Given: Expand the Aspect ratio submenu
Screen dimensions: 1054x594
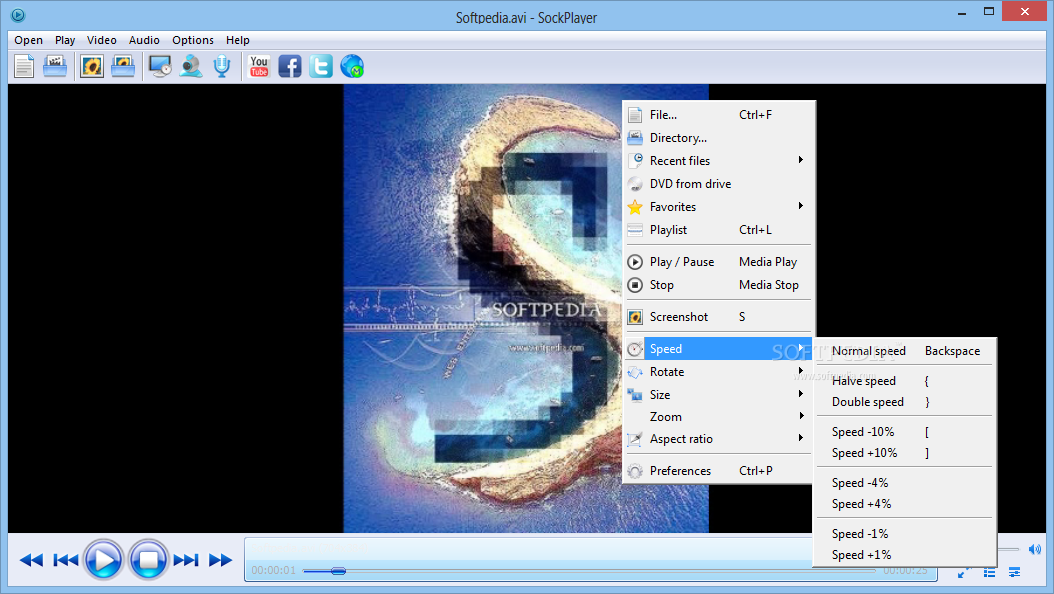Looking at the screenshot, I should point(718,439).
